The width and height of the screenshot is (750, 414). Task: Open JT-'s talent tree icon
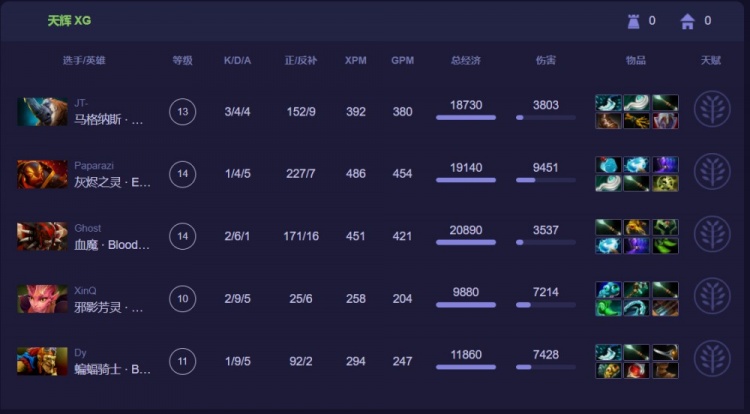coord(712,111)
